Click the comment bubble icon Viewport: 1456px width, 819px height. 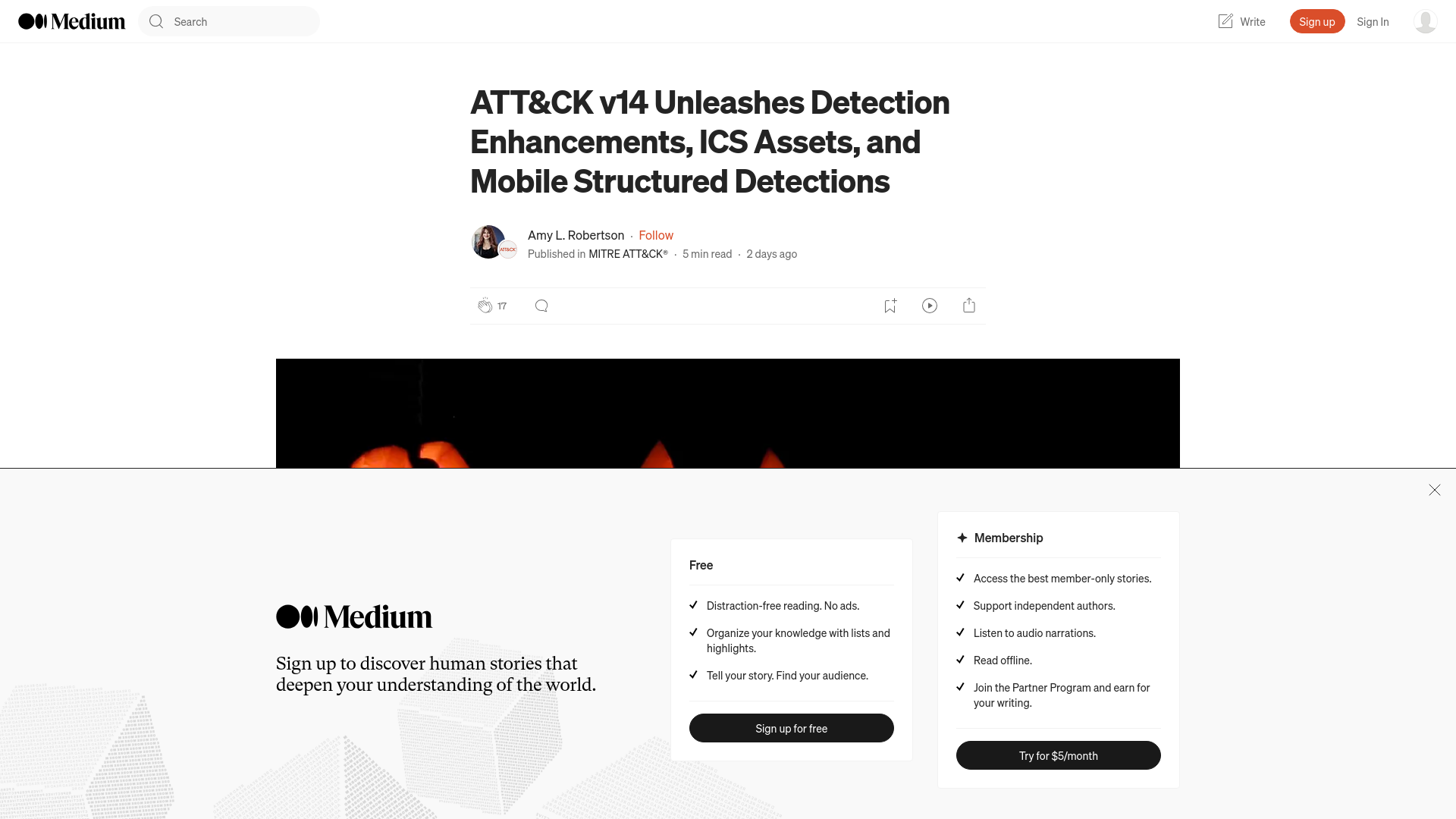(541, 305)
